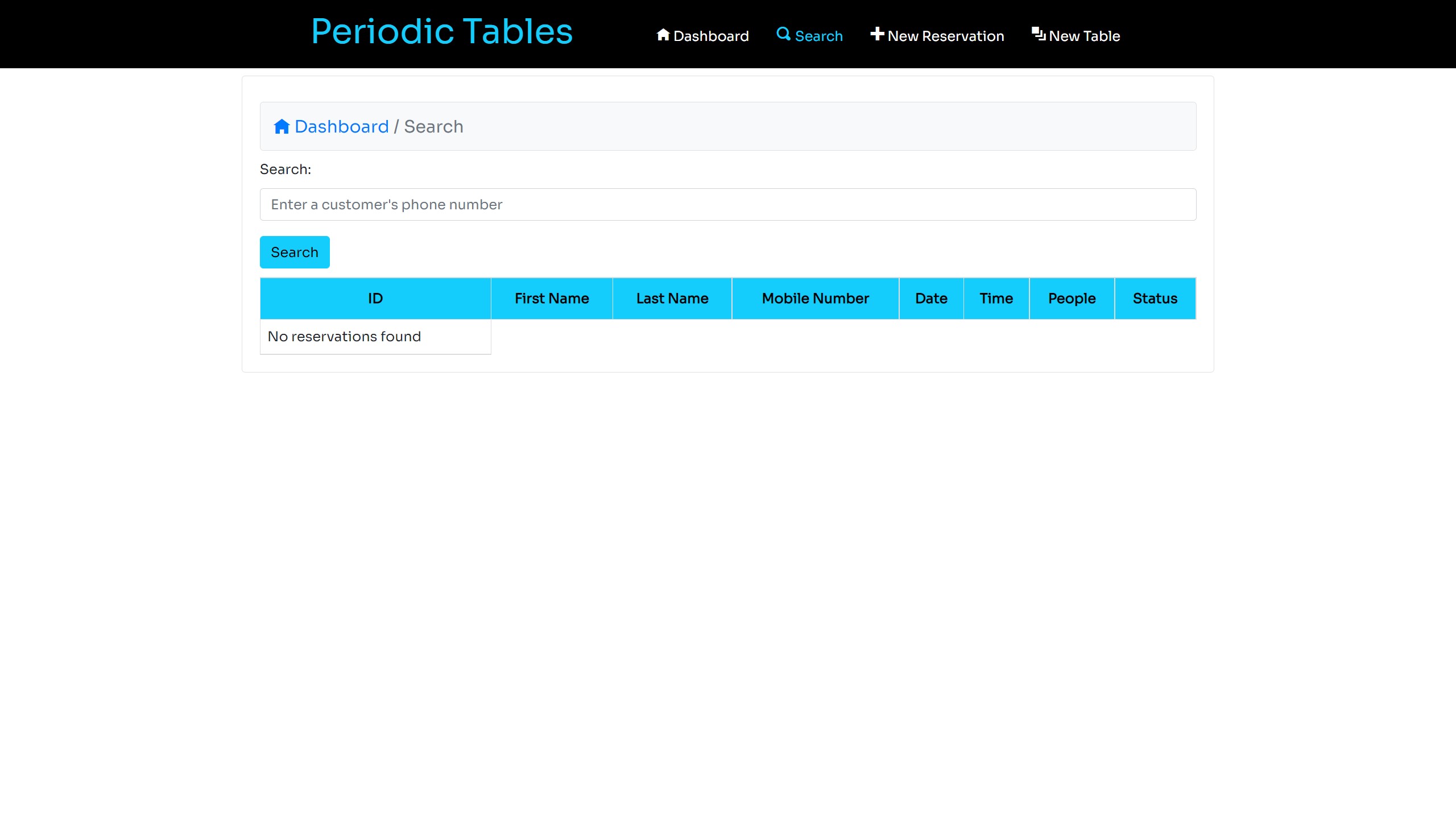
Task: Click the Status column header
Action: point(1155,298)
